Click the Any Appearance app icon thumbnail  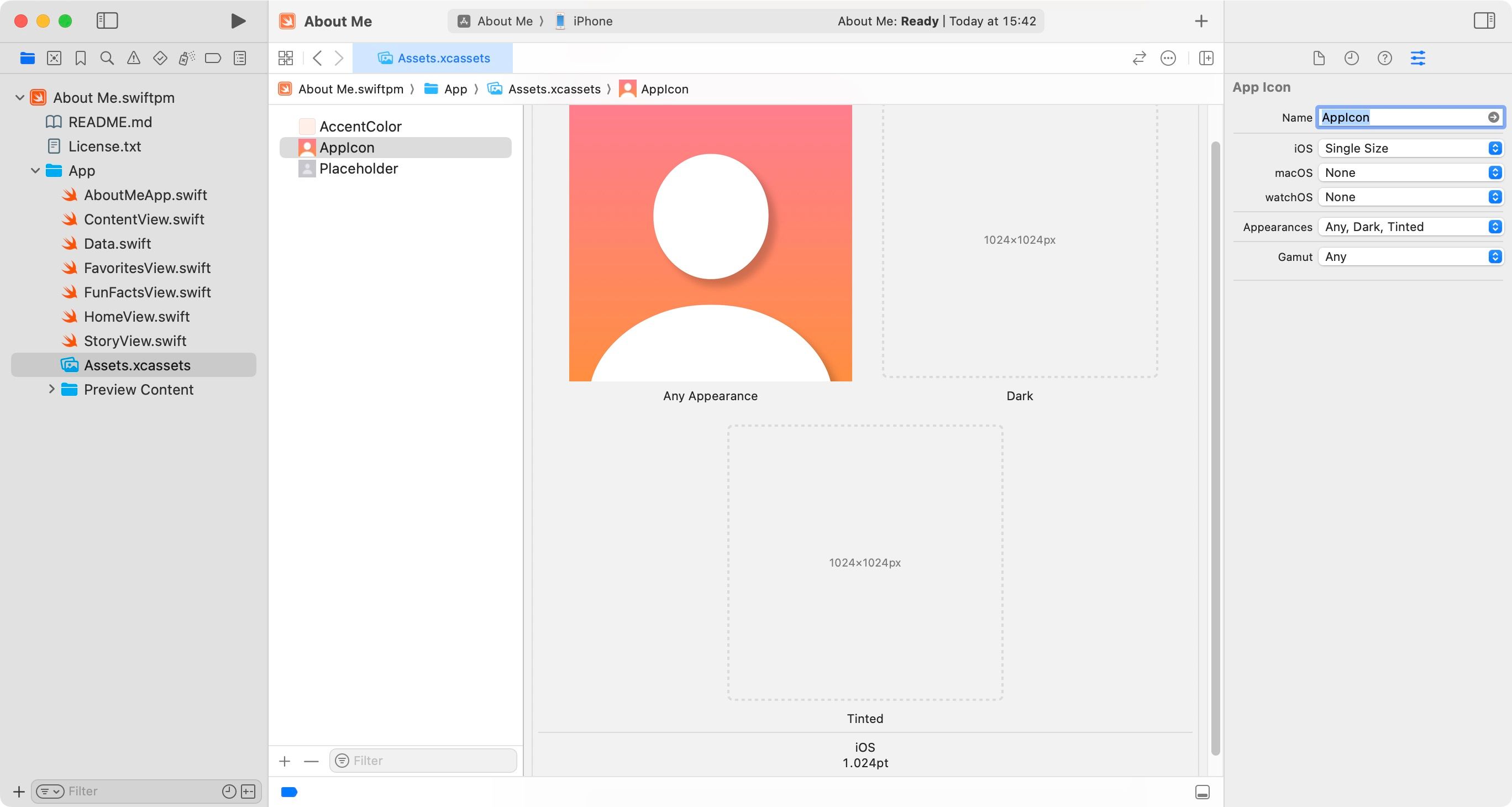tap(711, 243)
